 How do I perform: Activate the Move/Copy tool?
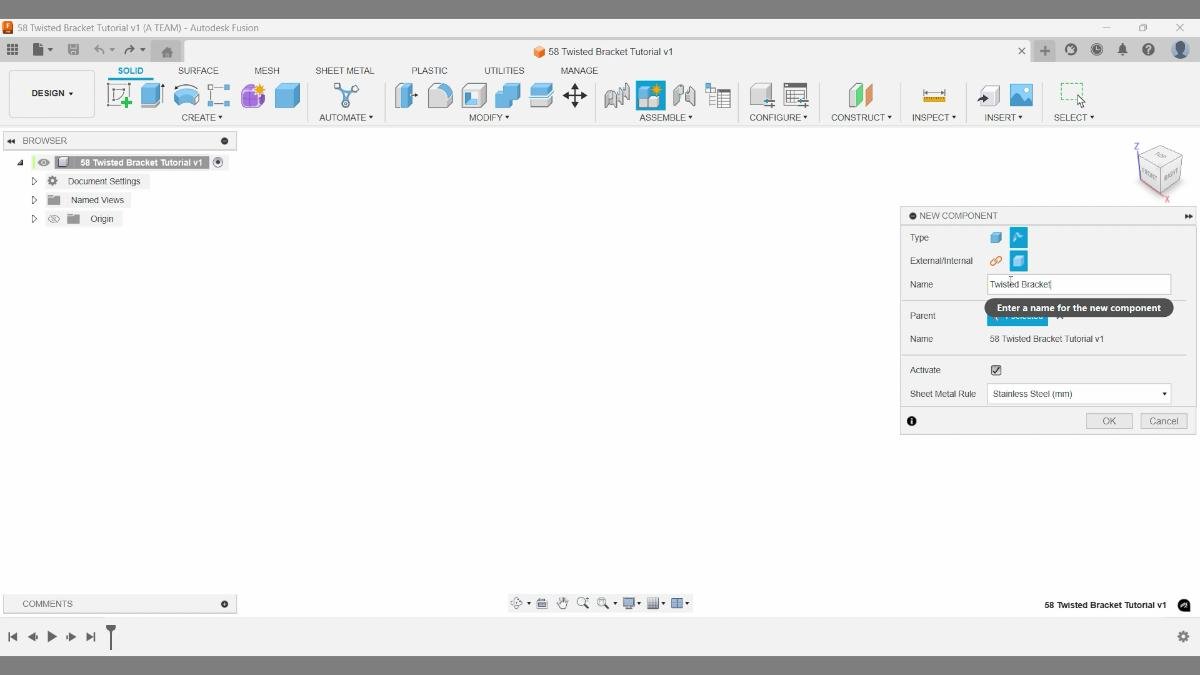coord(575,95)
